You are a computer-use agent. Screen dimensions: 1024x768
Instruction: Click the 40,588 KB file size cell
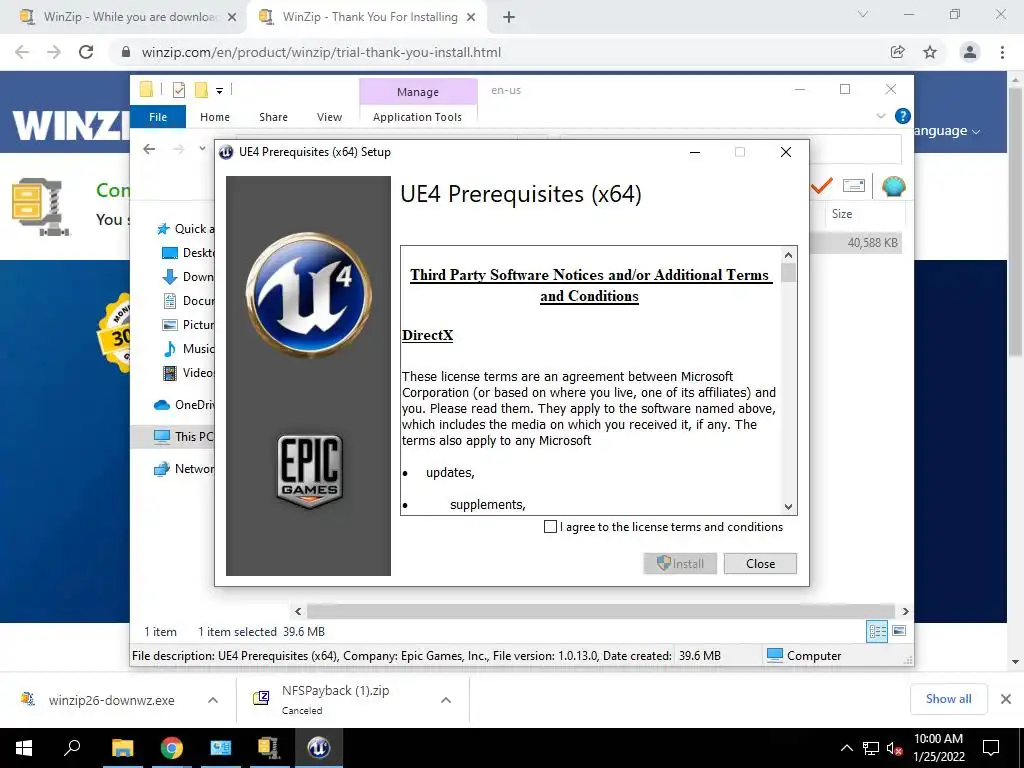872,242
